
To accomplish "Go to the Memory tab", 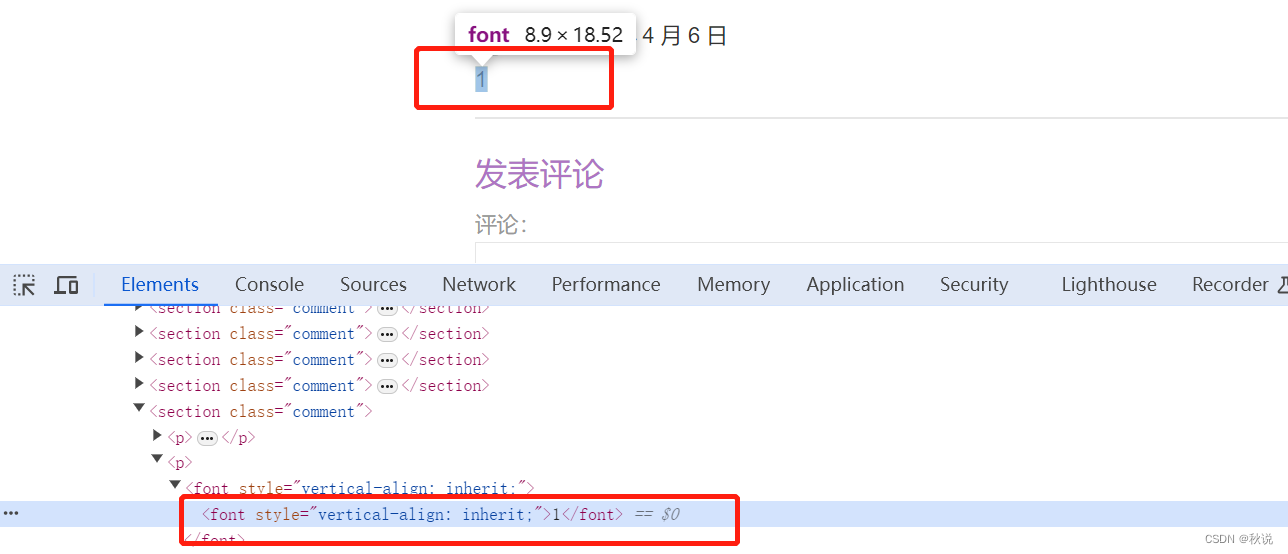I will [x=733, y=285].
